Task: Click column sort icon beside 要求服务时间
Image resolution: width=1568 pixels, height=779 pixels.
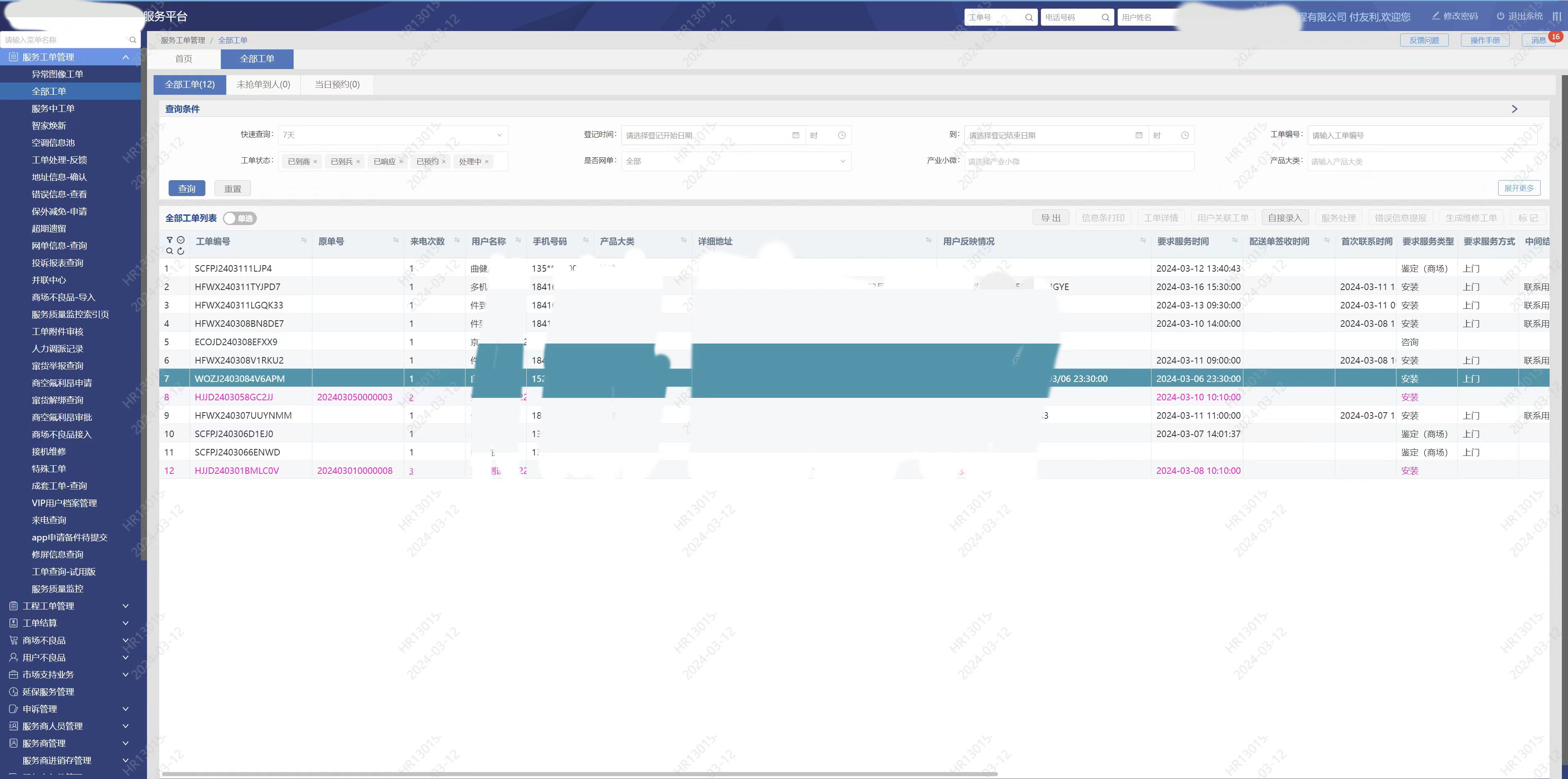Action: coord(1235,241)
